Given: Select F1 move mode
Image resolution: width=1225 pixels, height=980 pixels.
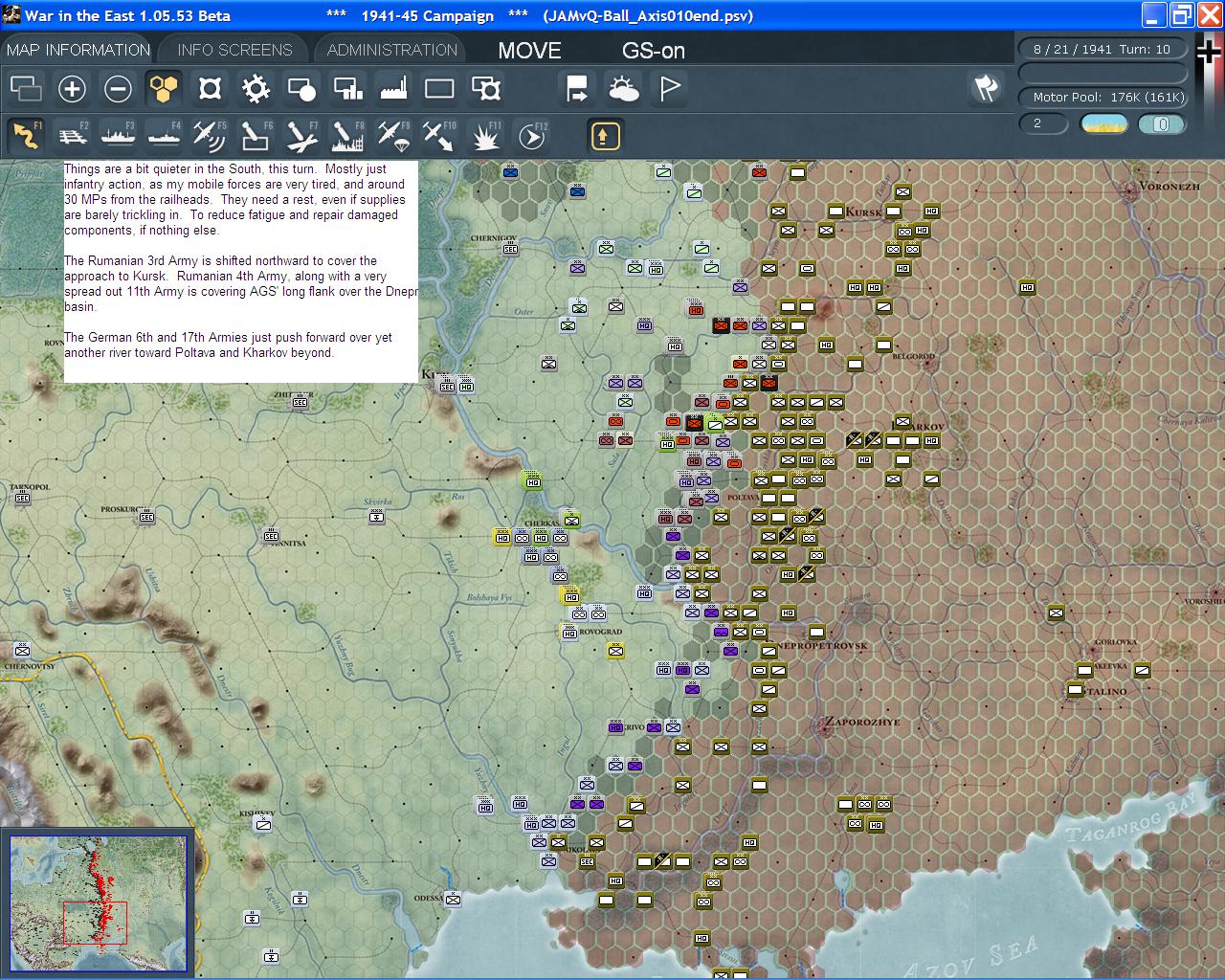Looking at the screenshot, I should tap(26, 136).
